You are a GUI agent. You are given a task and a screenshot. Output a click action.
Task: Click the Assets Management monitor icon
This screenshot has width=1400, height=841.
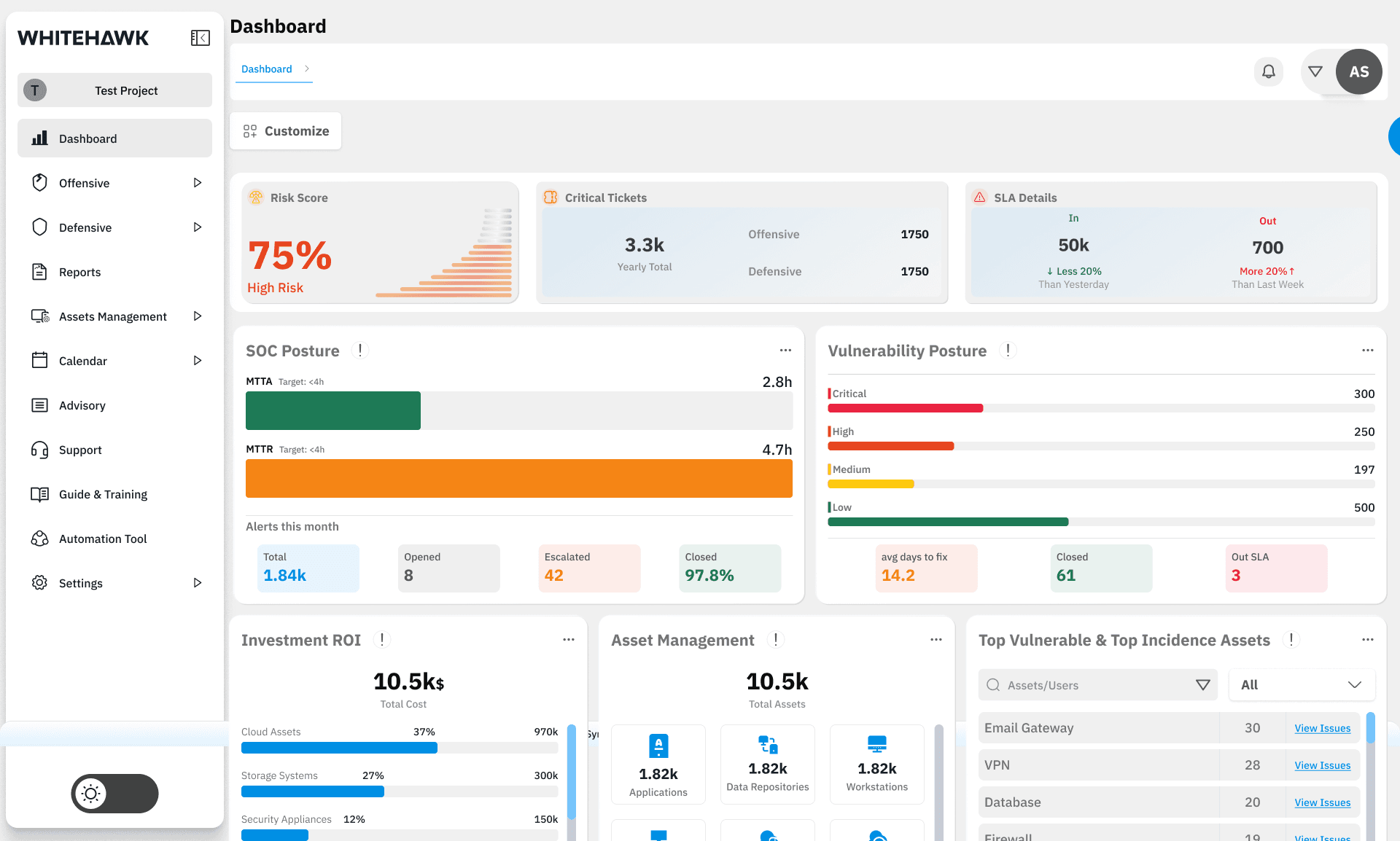(40, 316)
